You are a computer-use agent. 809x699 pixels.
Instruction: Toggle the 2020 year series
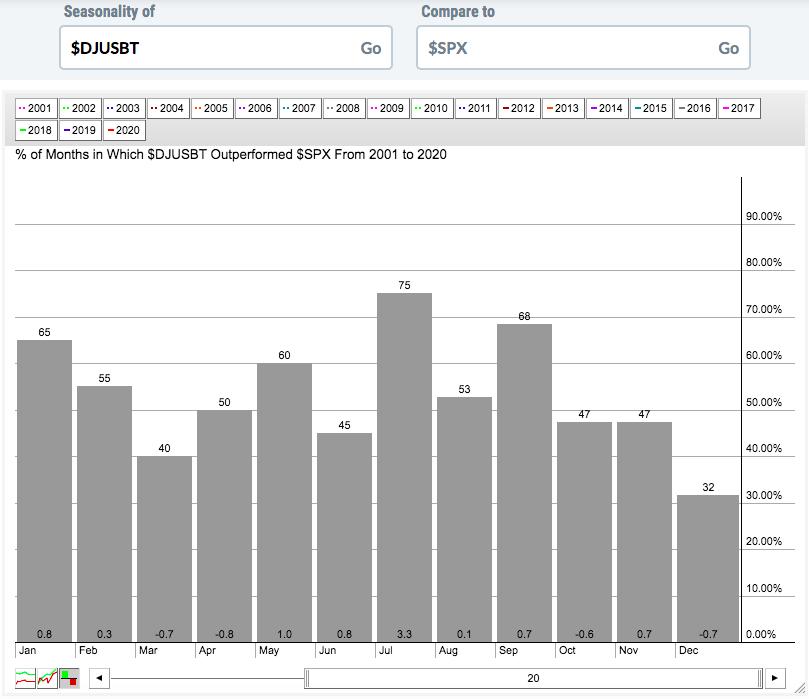click(x=123, y=130)
